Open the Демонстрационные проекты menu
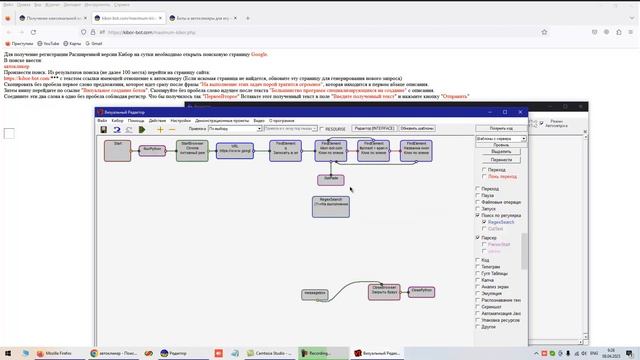 point(222,121)
